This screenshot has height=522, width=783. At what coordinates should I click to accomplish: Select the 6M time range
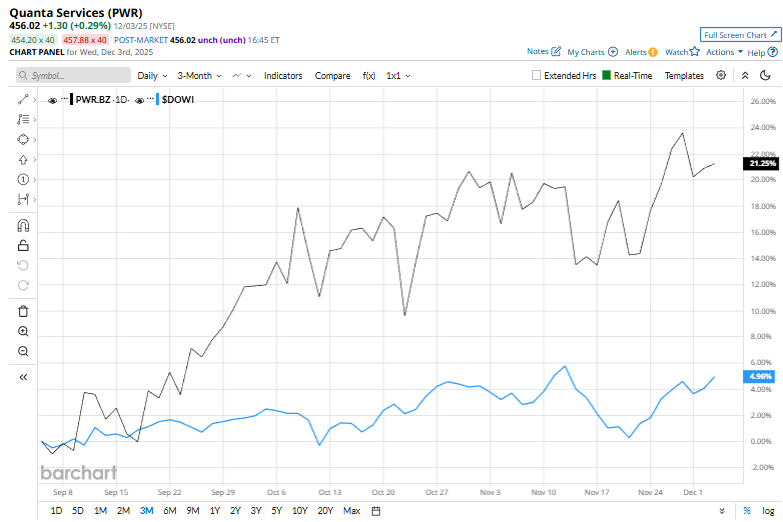point(170,511)
